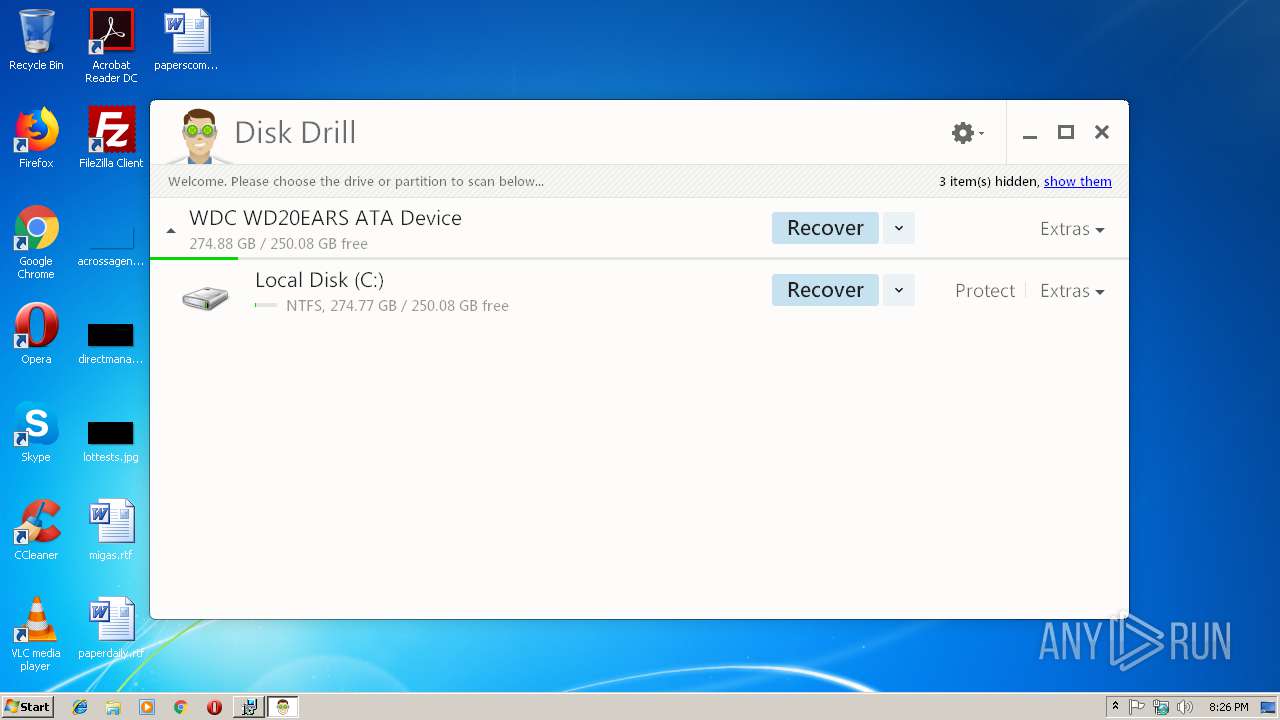Close the Disk Drill window

tap(1102, 132)
